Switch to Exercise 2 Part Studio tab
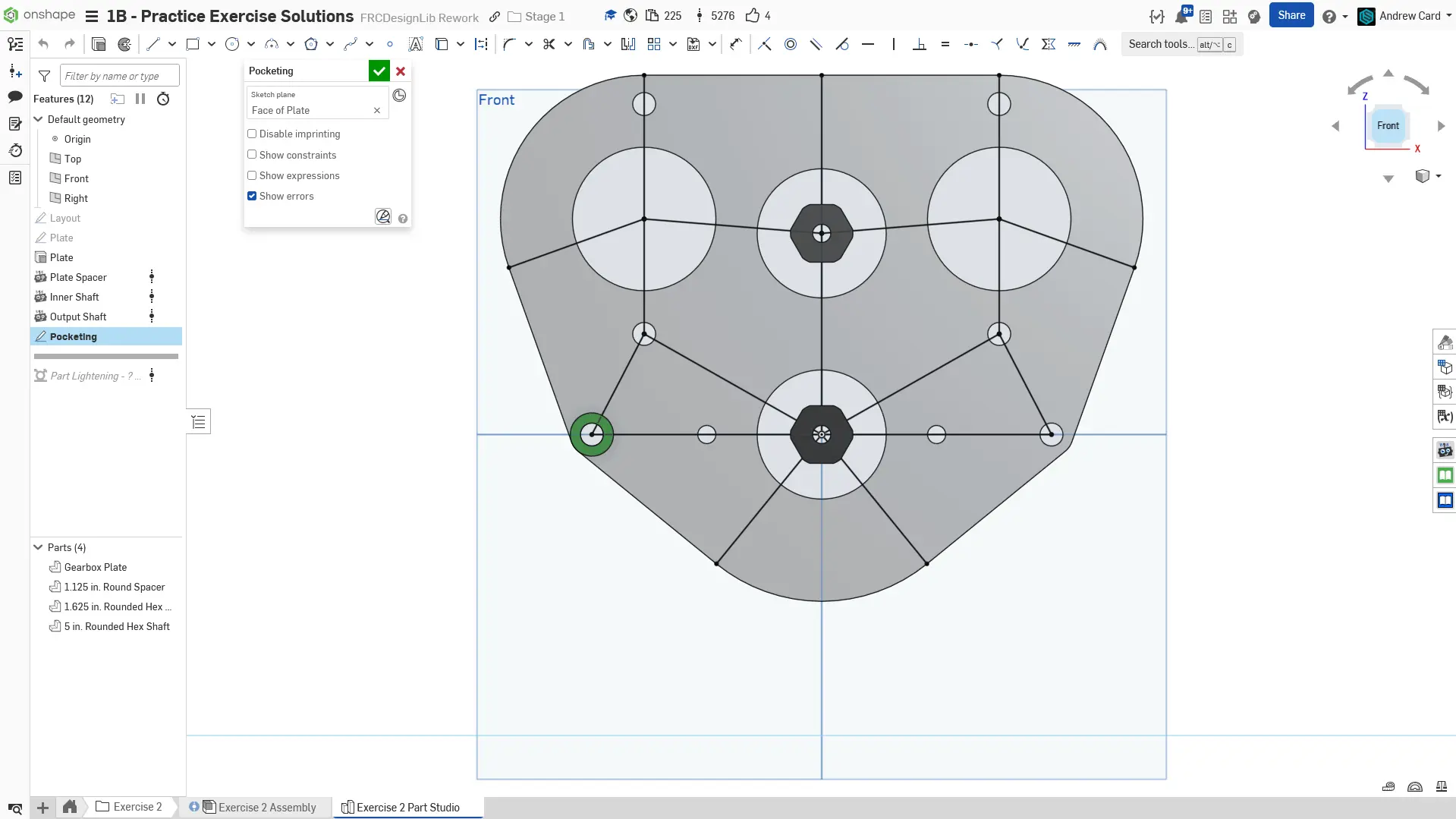Viewport: 1456px width, 819px height. pos(407,807)
